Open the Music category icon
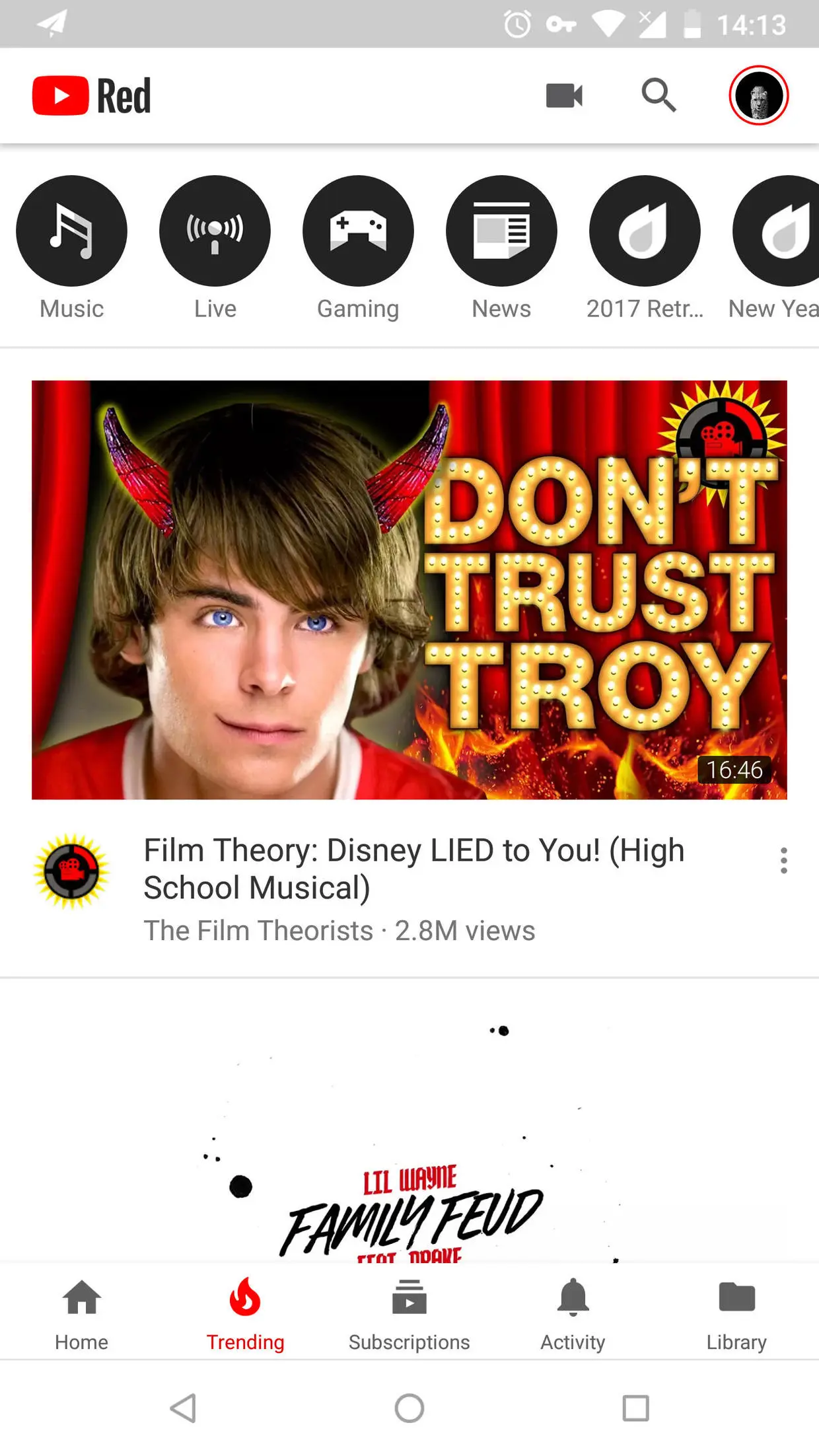 71,231
